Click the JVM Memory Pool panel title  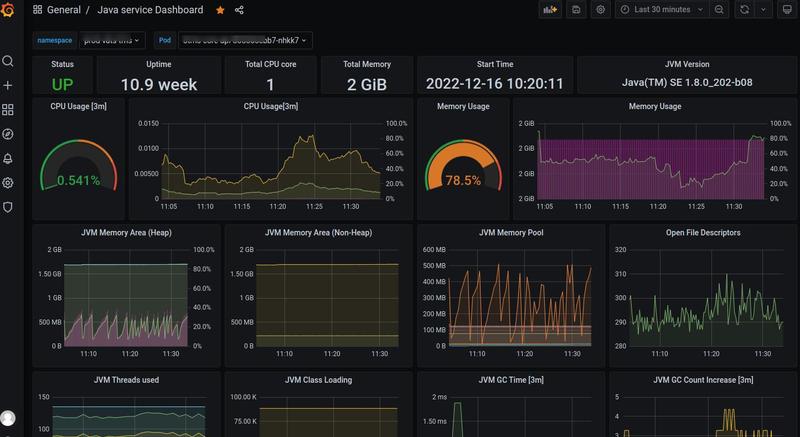[511, 233]
